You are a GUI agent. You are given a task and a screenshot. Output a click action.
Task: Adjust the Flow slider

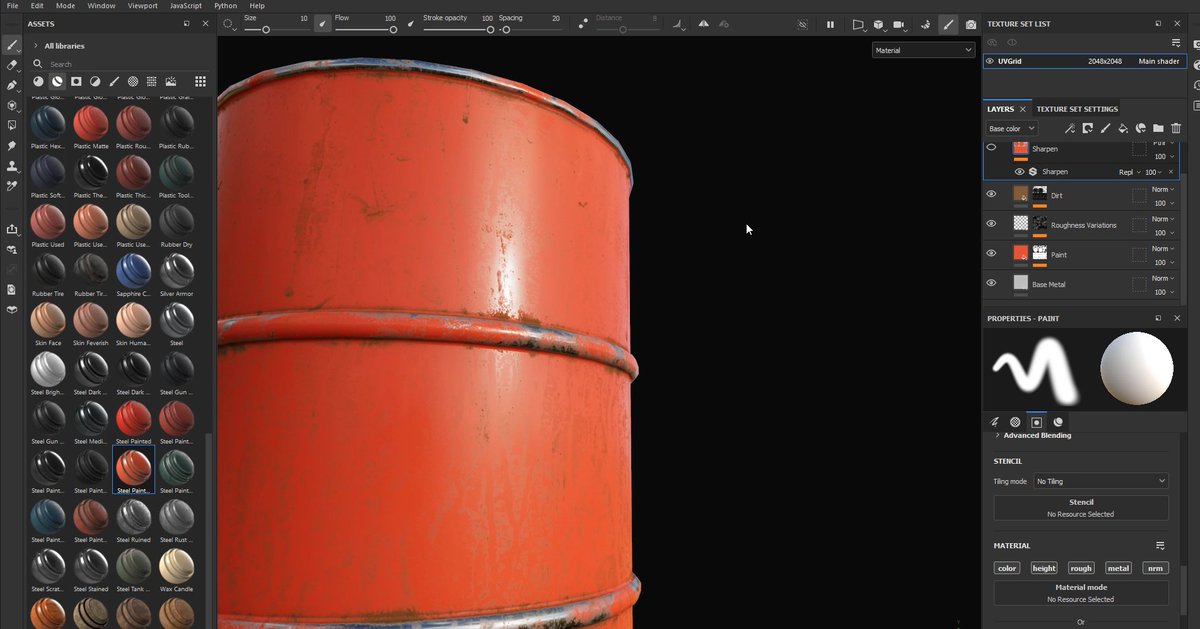click(365, 29)
